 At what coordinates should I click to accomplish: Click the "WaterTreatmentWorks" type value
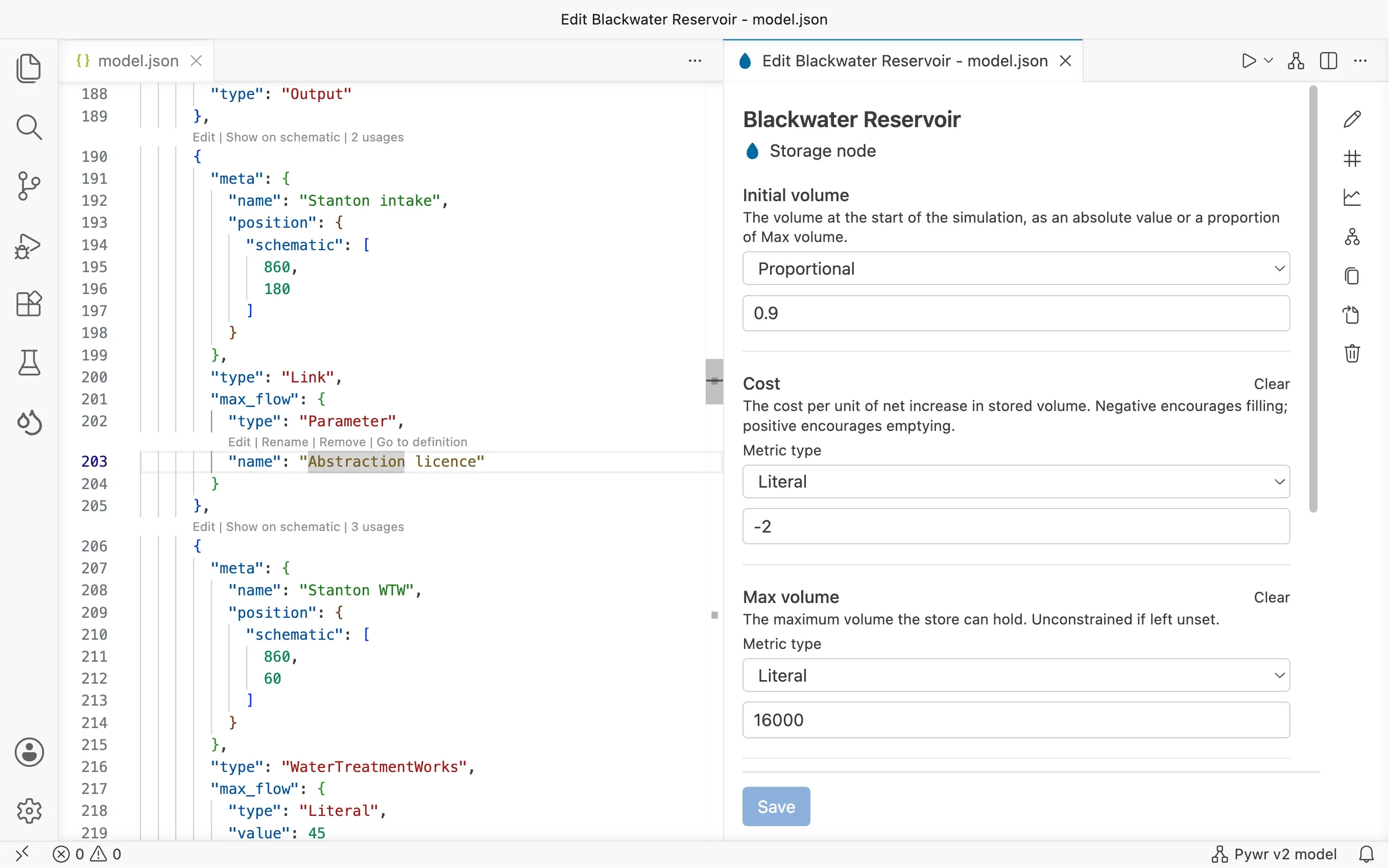[x=374, y=767]
